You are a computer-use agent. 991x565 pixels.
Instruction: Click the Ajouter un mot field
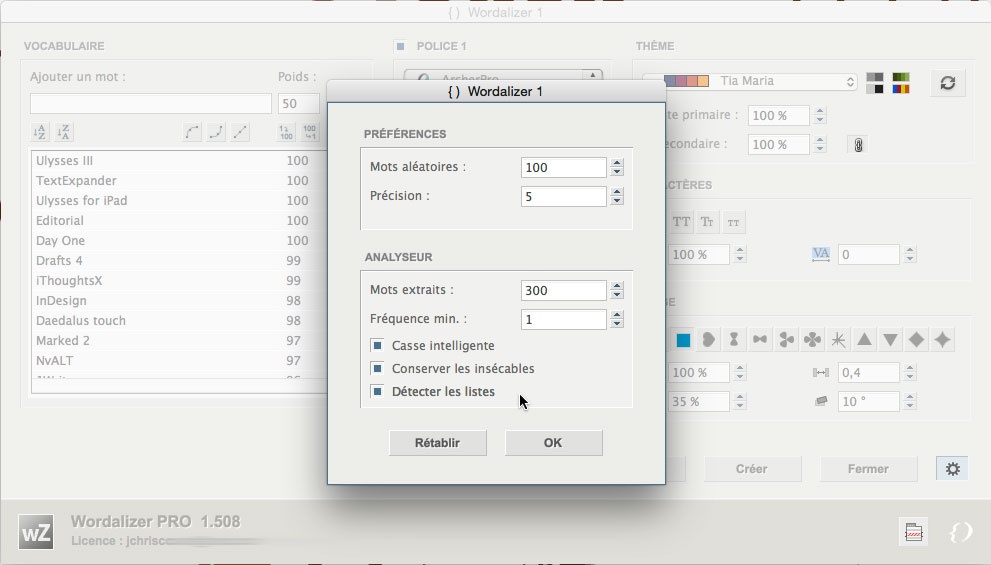pos(150,104)
